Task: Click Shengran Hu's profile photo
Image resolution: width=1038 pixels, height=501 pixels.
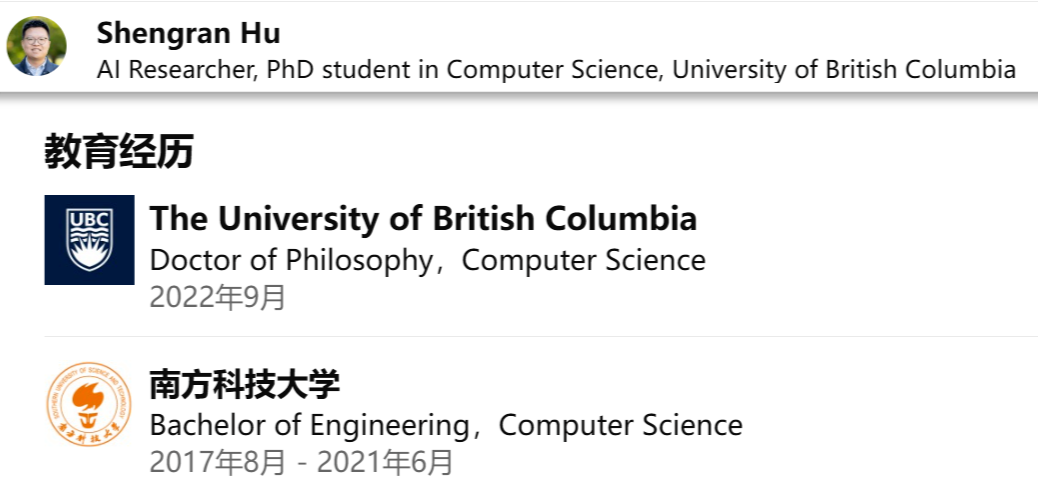Action: 37,47
